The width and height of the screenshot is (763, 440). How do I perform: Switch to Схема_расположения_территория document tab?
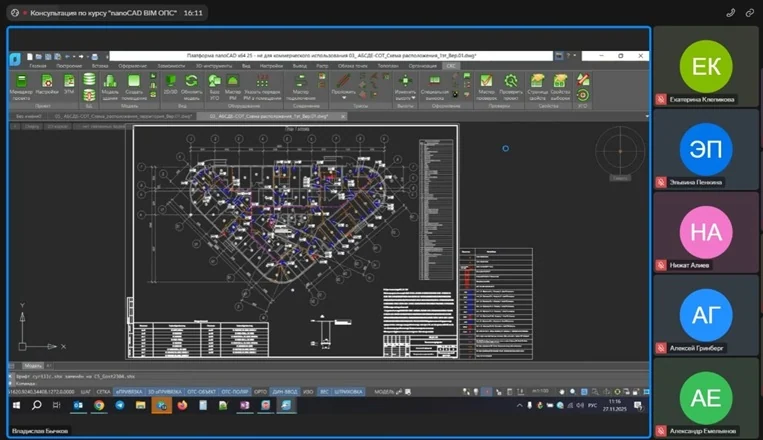(x=123, y=116)
